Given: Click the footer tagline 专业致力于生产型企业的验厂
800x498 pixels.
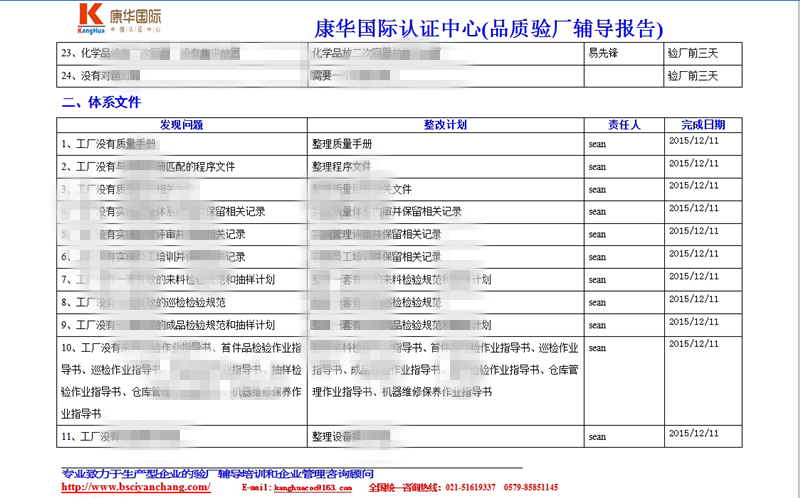Looking at the screenshot, I should 217,474.
